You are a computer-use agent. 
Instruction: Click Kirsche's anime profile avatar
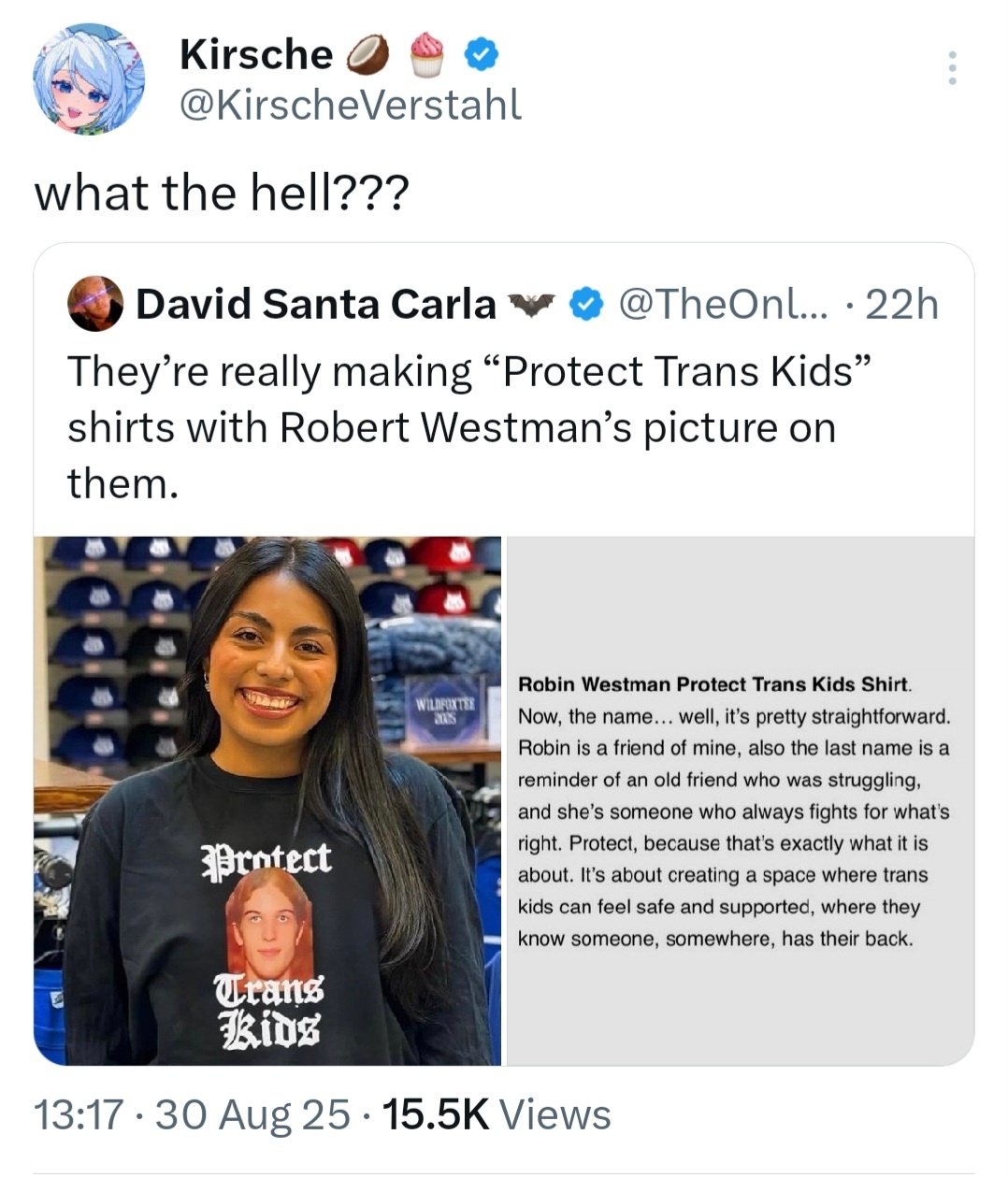(89, 80)
